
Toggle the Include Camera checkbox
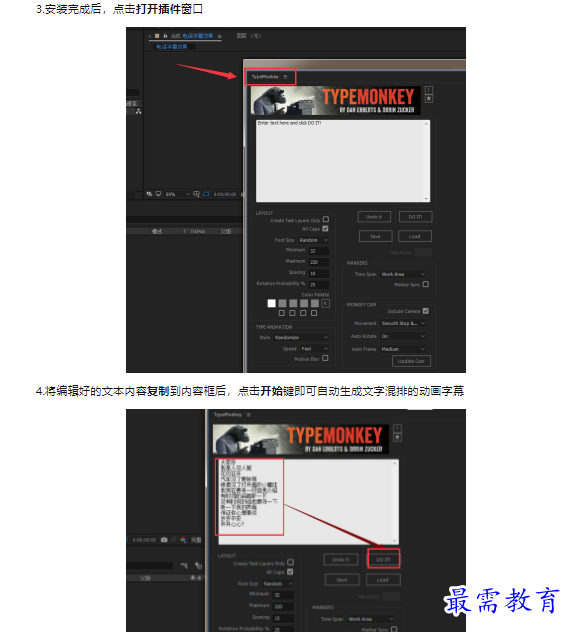426,311
